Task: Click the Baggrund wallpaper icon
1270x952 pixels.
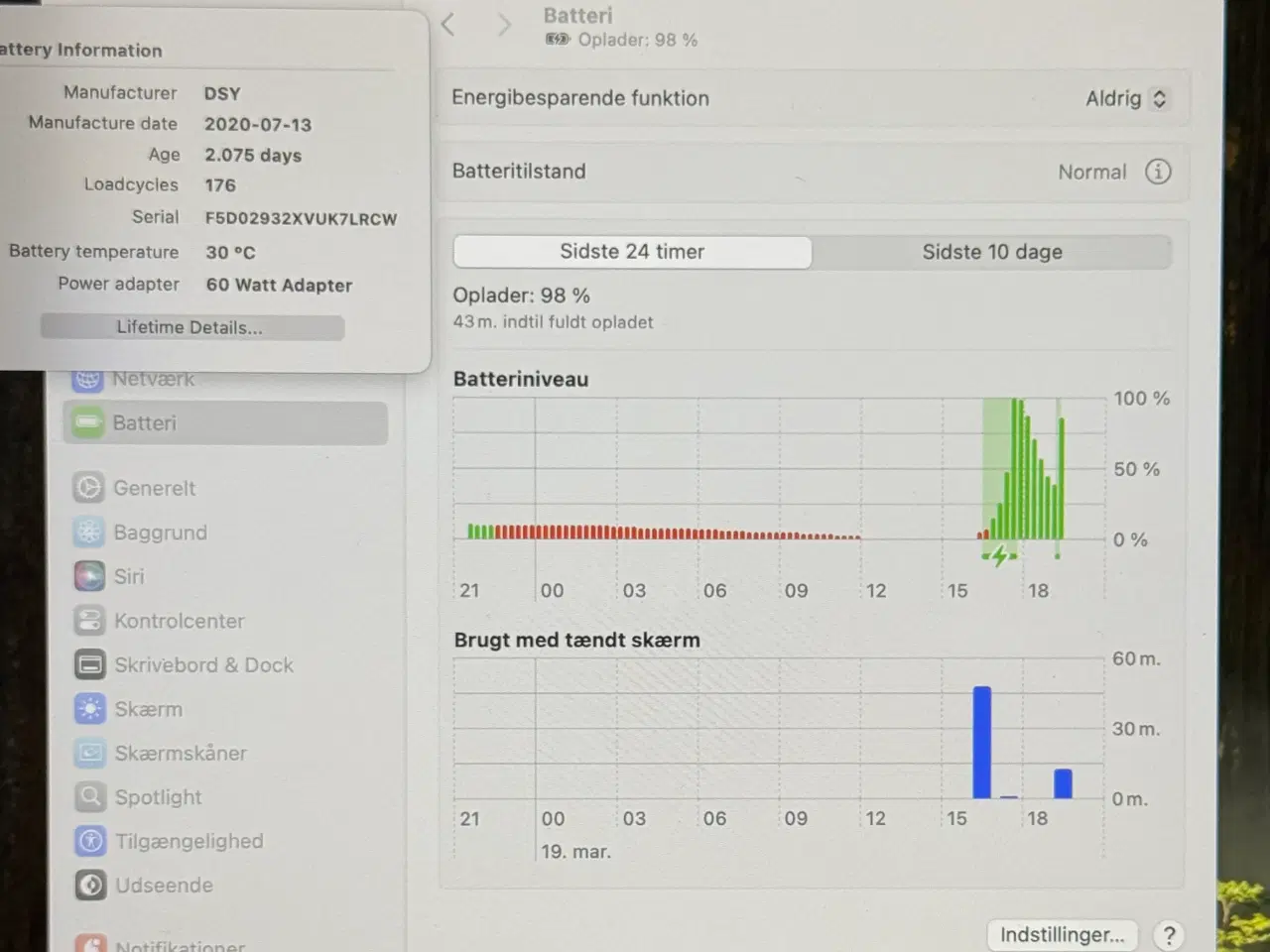Action: (x=89, y=533)
